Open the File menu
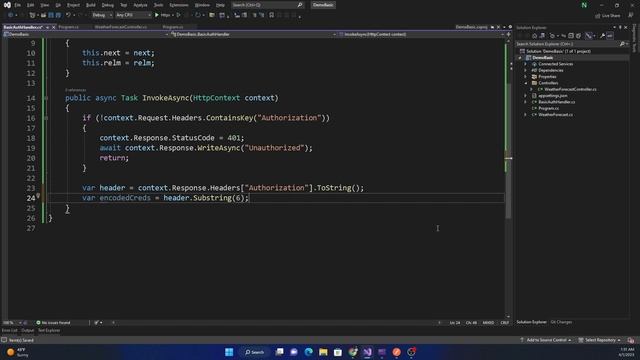This screenshot has width=640, height=360. [x=17, y=5]
